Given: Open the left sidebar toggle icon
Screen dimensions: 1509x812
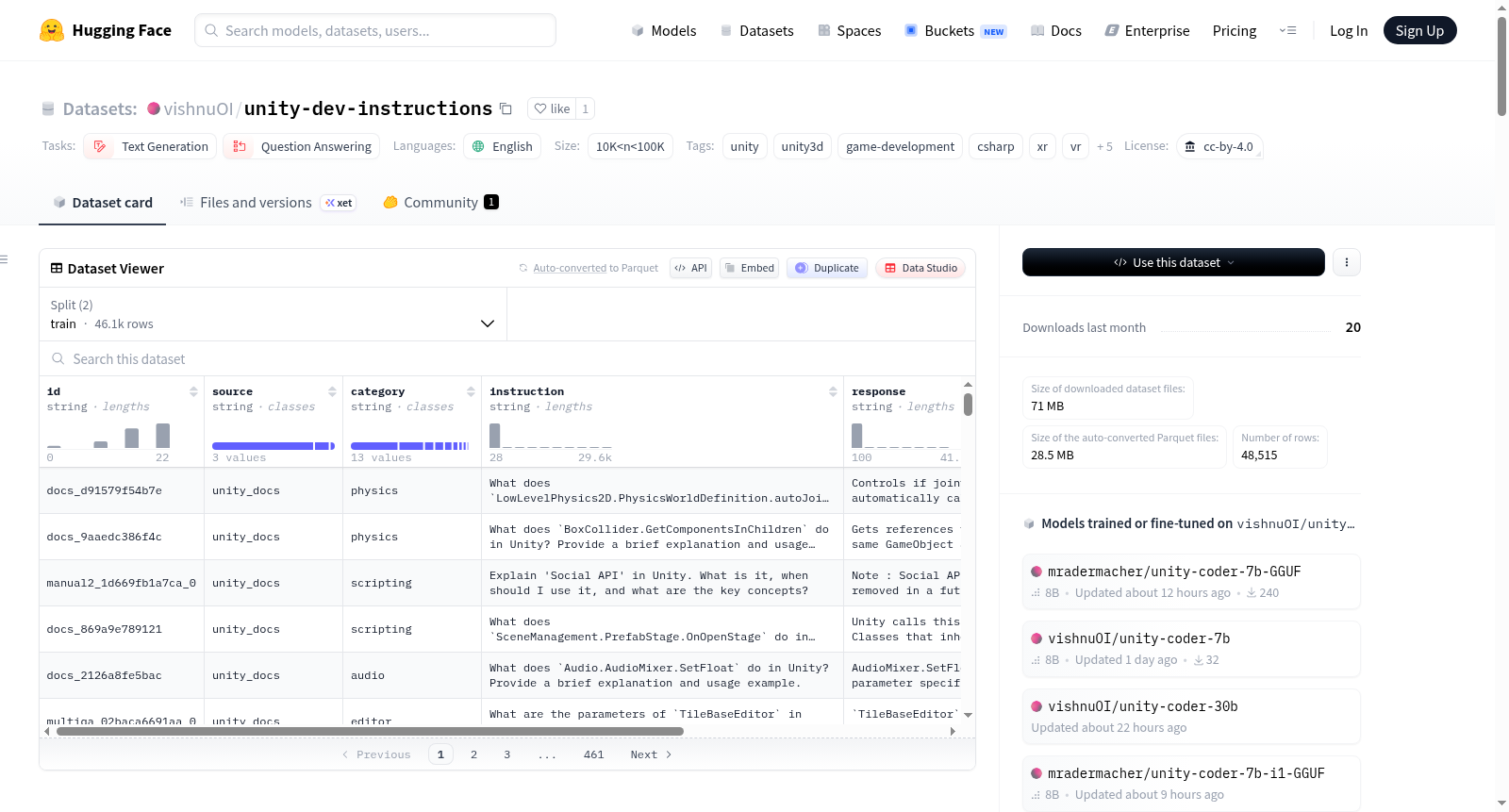Looking at the screenshot, I should point(4,259).
